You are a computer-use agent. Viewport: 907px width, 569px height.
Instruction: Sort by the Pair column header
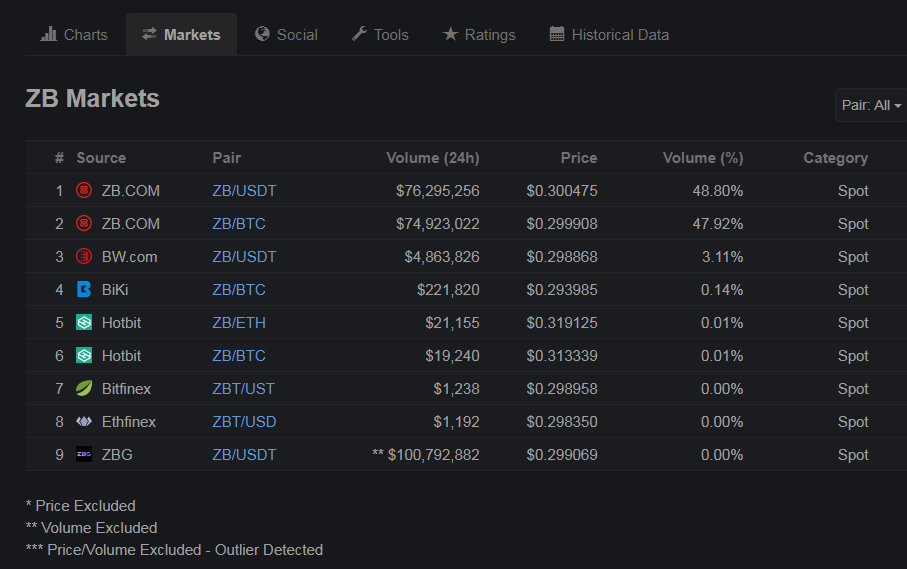[227, 158]
